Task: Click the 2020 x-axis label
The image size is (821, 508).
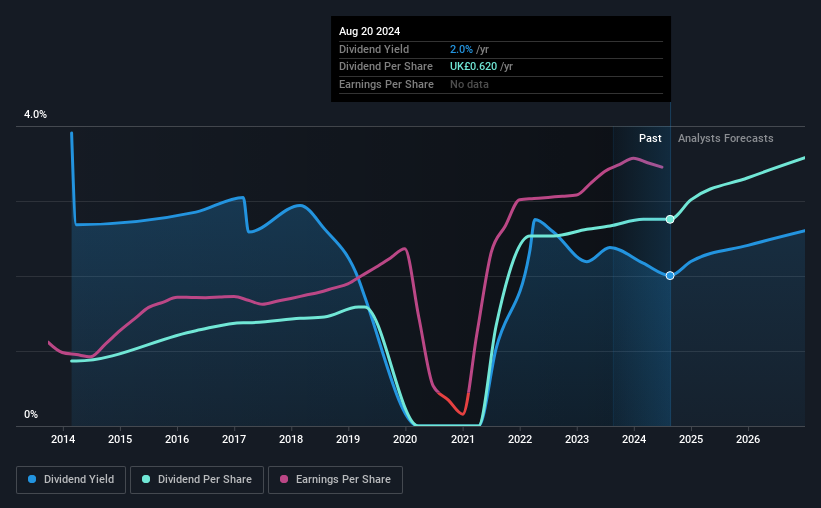Action: (x=405, y=439)
